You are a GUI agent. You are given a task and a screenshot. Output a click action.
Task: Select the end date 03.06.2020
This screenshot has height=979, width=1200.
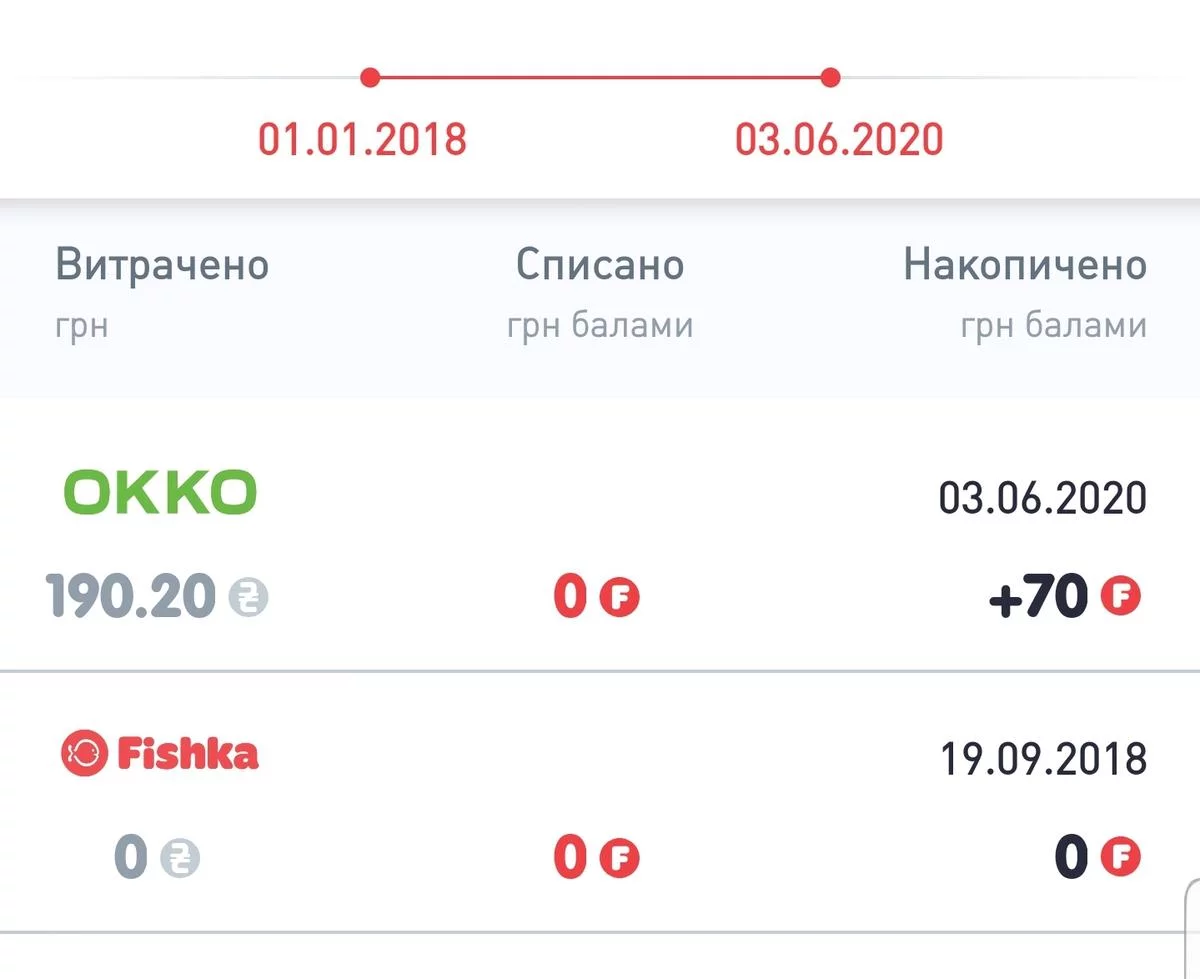(x=839, y=139)
